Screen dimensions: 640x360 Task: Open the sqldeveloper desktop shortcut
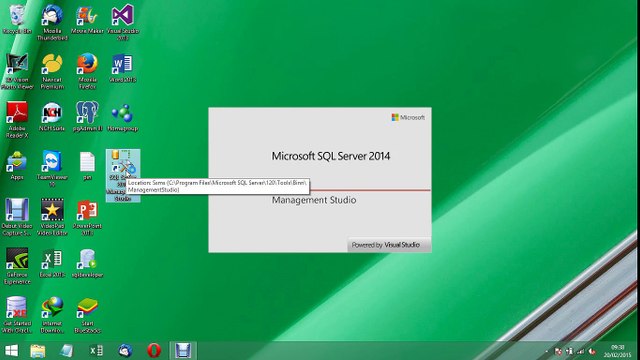point(87,263)
